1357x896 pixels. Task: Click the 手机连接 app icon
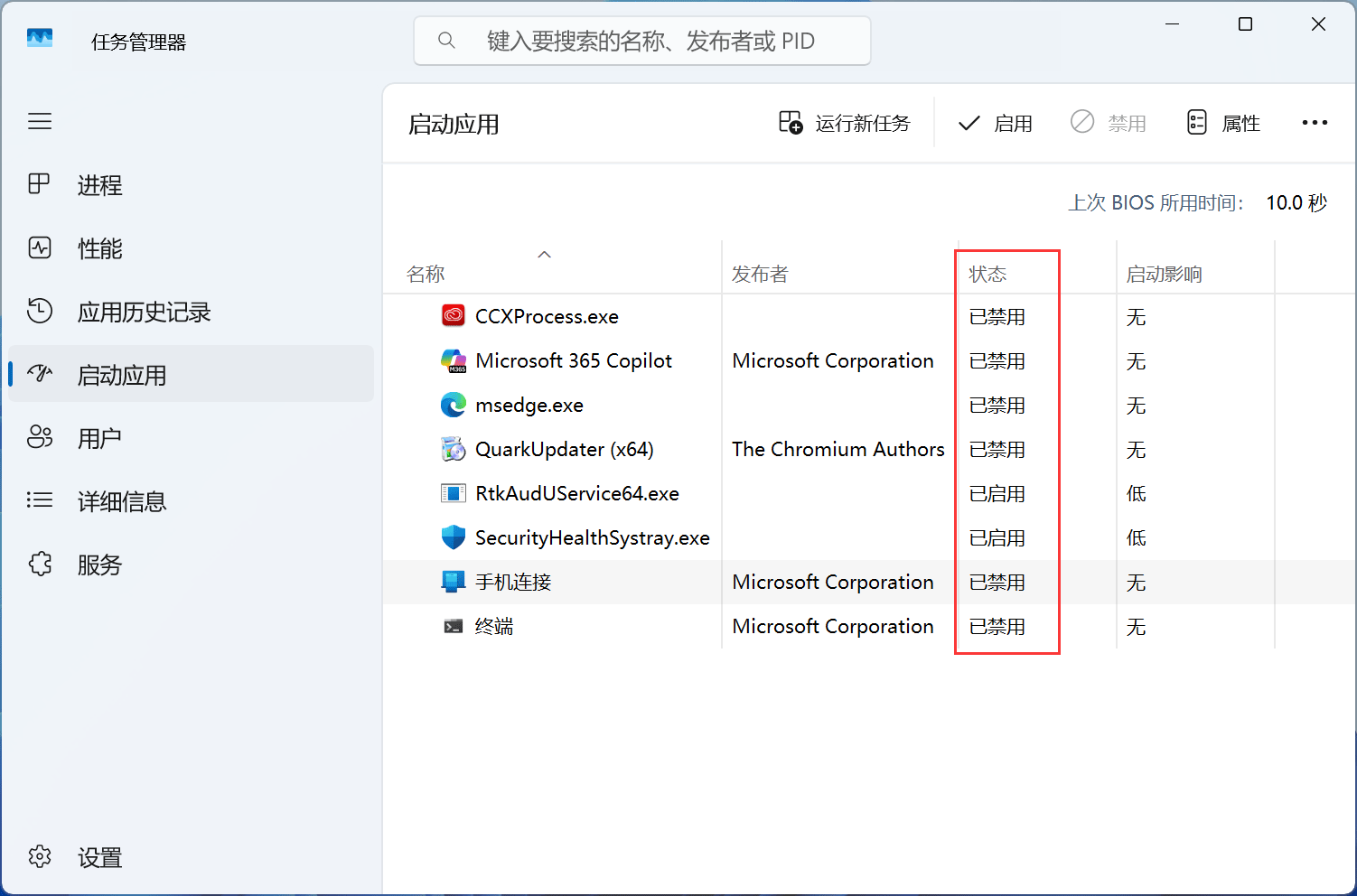tap(453, 582)
